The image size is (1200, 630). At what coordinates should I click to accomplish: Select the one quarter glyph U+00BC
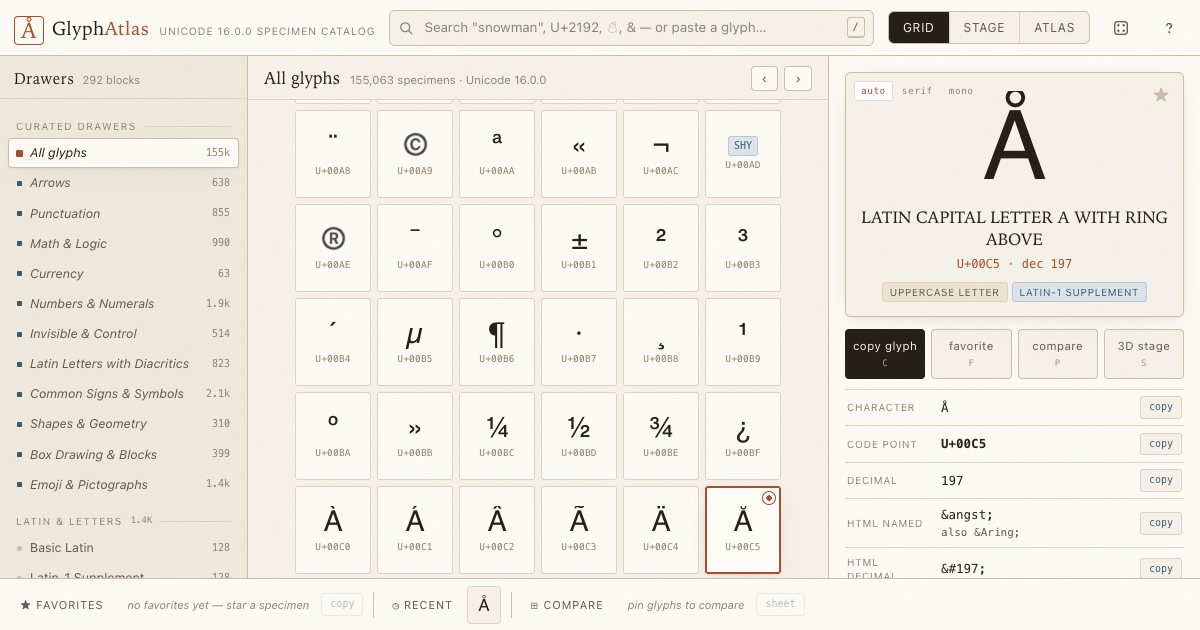click(x=497, y=435)
